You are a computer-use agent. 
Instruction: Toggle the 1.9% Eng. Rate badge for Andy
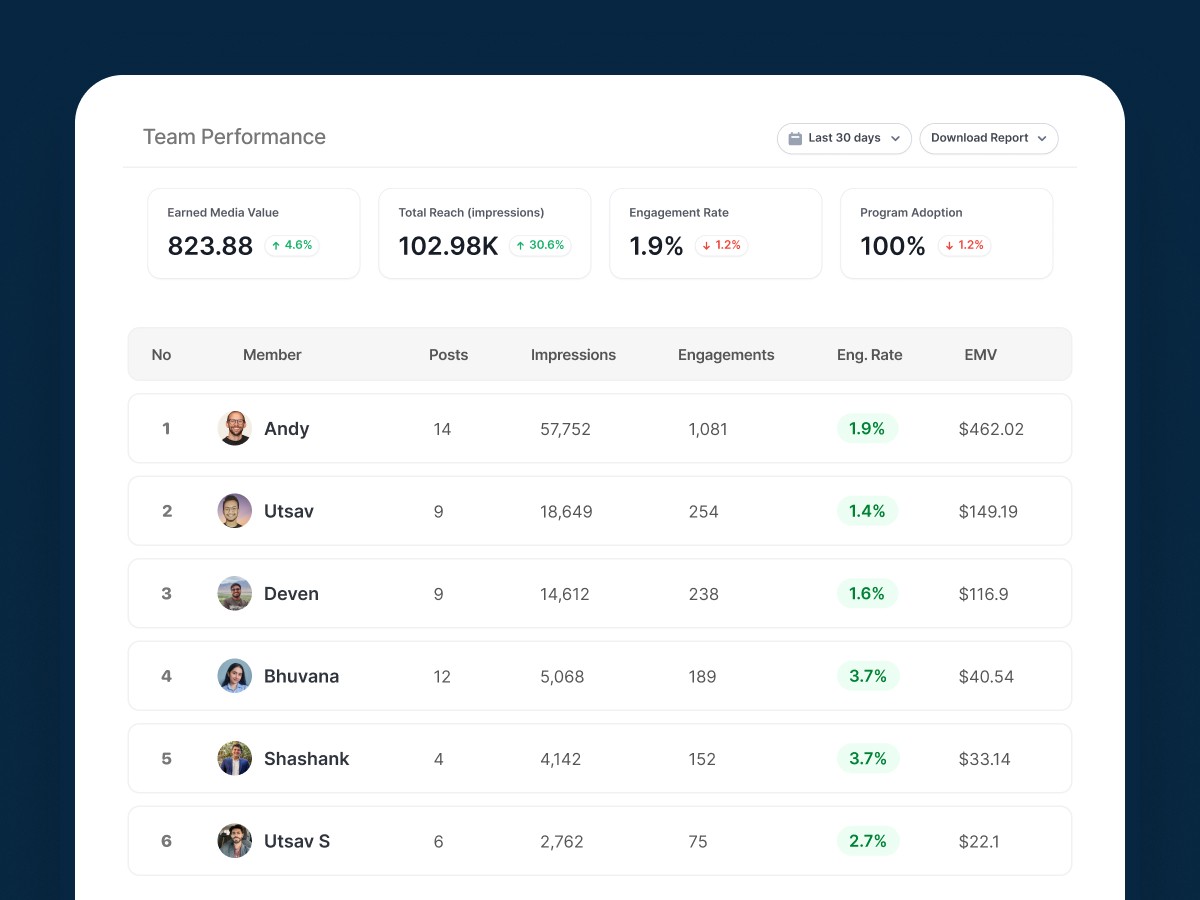point(867,428)
